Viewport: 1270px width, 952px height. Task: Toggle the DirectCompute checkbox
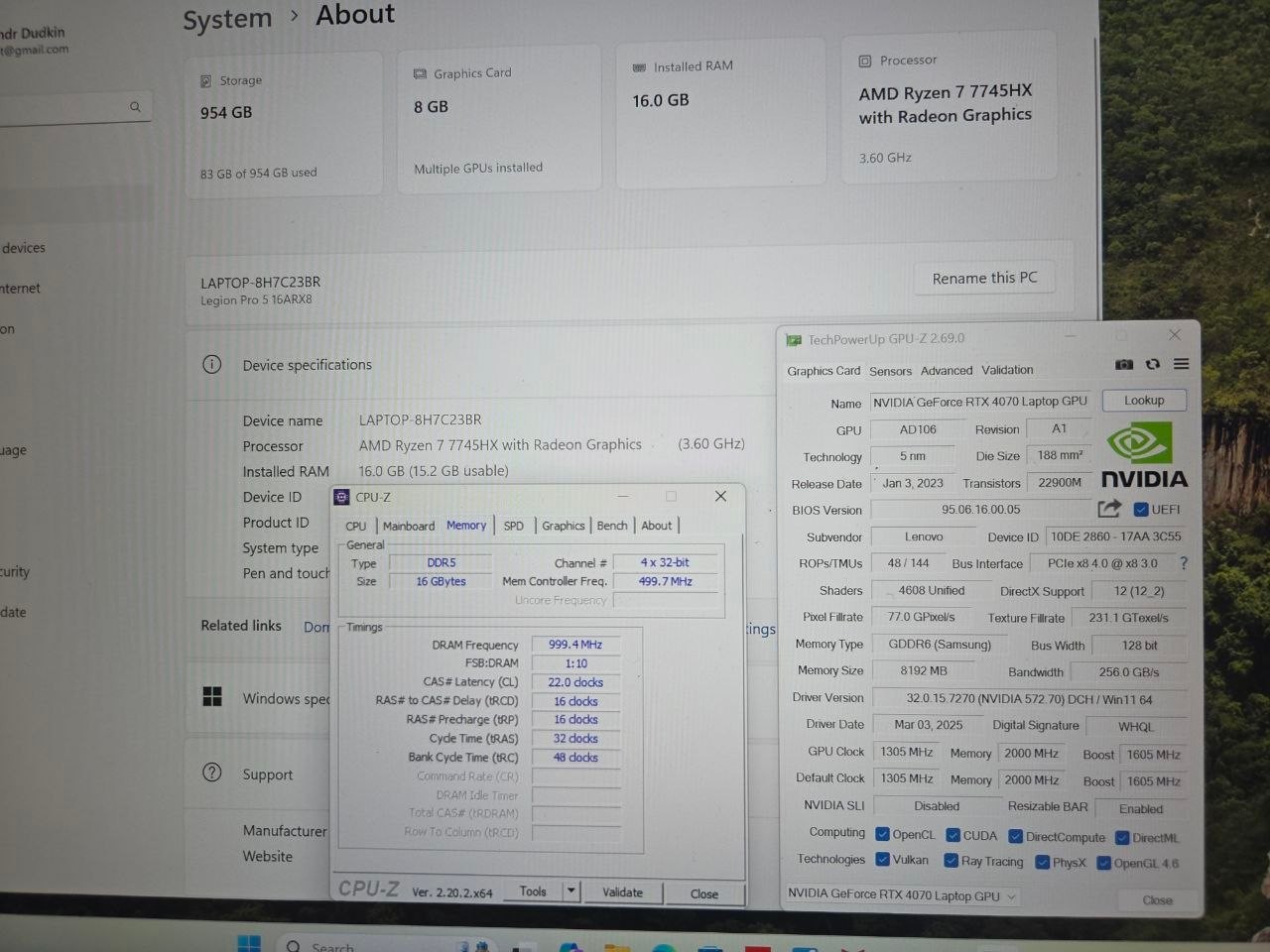1015,836
